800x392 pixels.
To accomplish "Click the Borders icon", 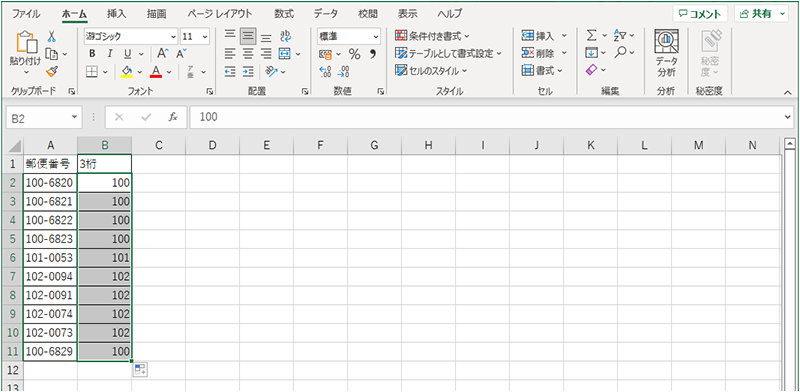I will point(92,71).
